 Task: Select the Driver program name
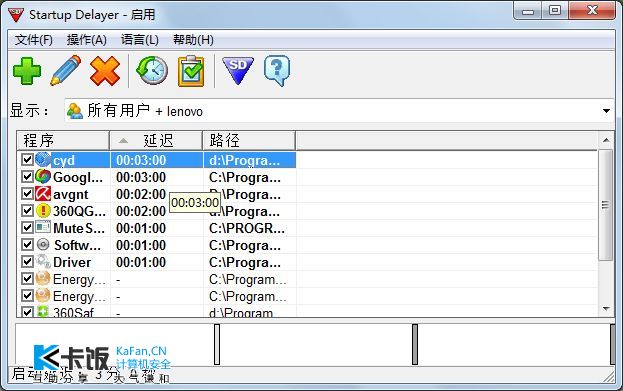pos(72,263)
